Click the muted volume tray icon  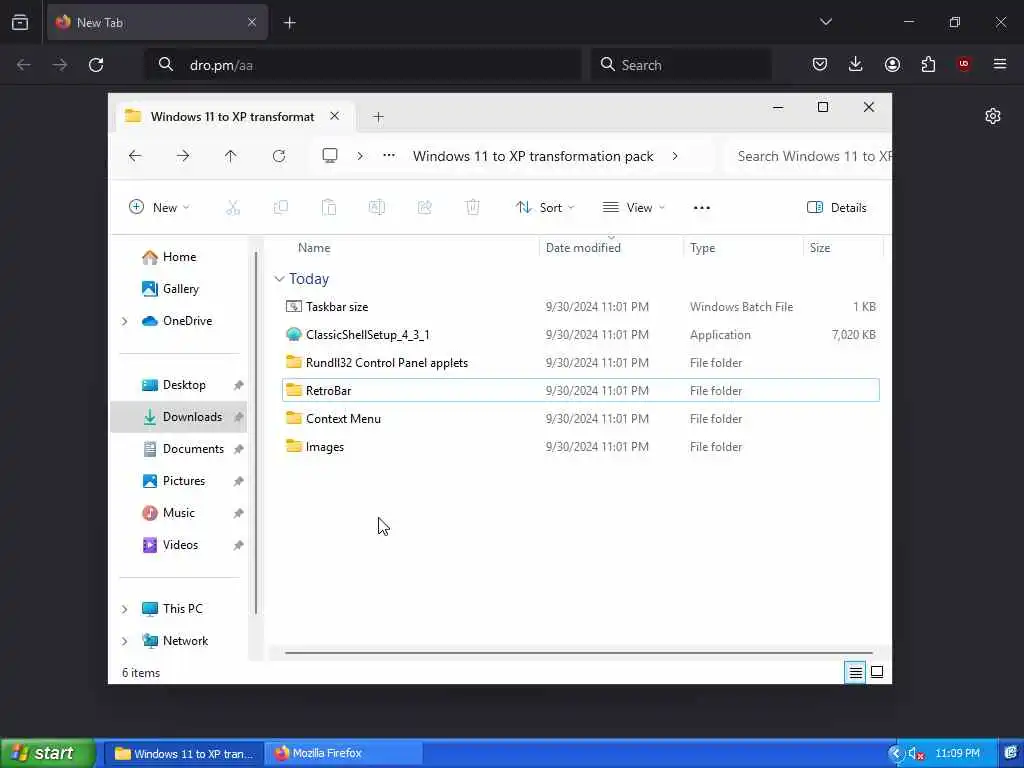click(916, 754)
